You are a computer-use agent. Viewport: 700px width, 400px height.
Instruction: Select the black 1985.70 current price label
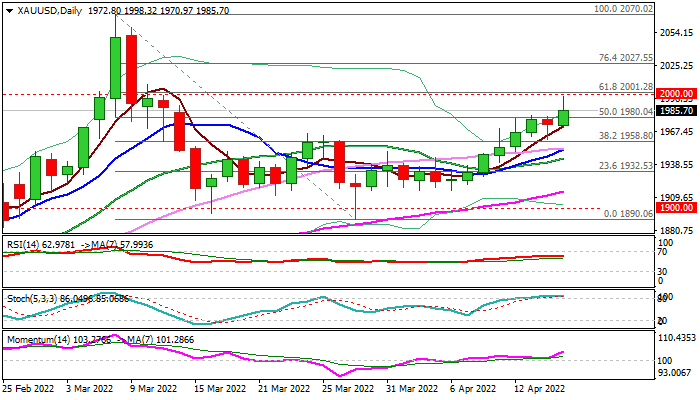coord(676,111)
